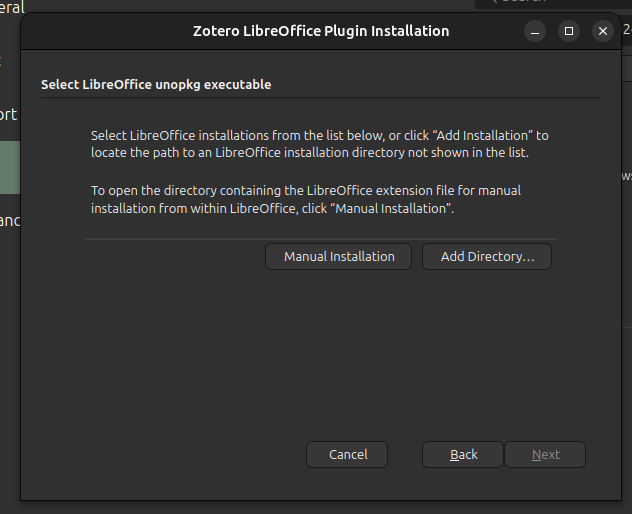
Task: Click the dialog title 'Zotero LibreOffice Plugin Installation'
Action: click(321, 31)
